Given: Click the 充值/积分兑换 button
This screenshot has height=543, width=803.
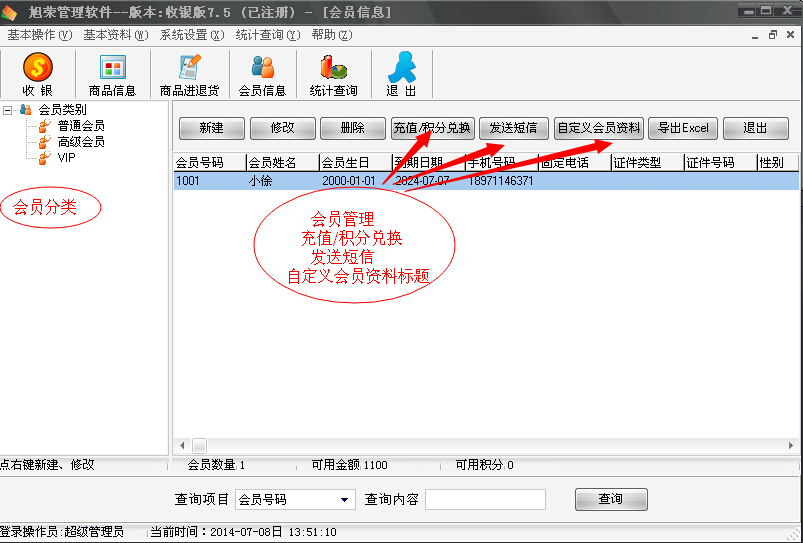Looking at the screenshot, I should (x=433, y=128).
